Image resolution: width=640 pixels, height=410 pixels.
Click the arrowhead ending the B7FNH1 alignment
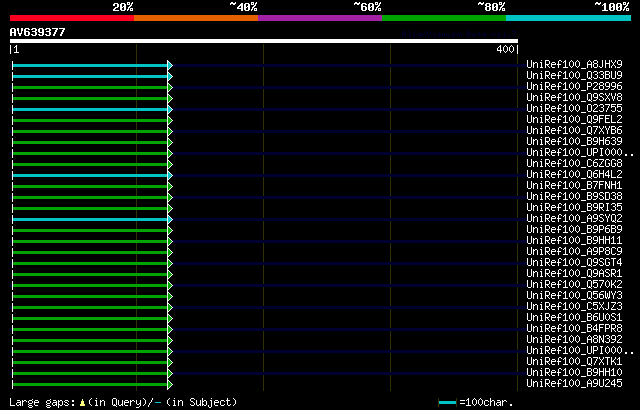[170, 186]
